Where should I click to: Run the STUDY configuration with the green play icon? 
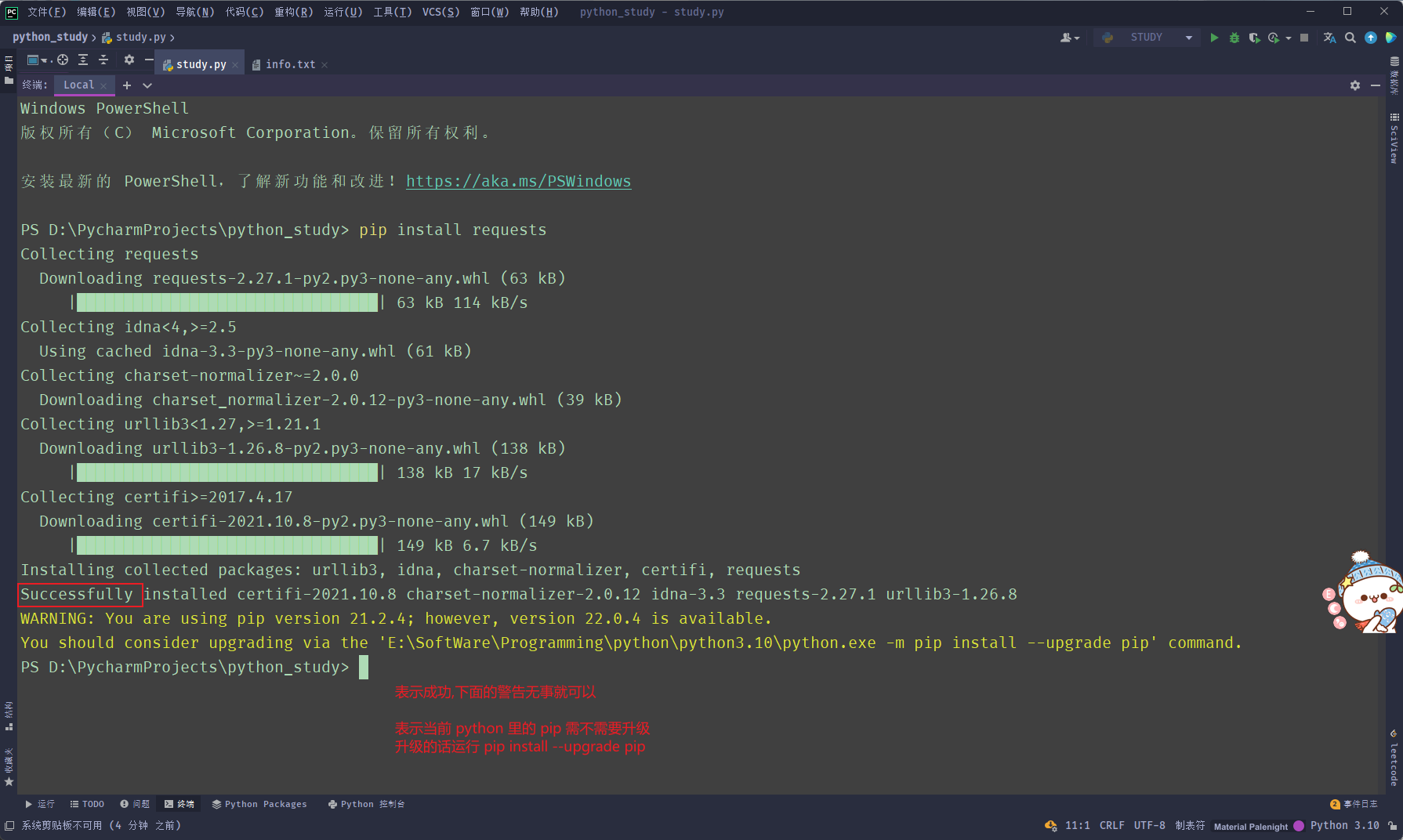[1214, 38]
